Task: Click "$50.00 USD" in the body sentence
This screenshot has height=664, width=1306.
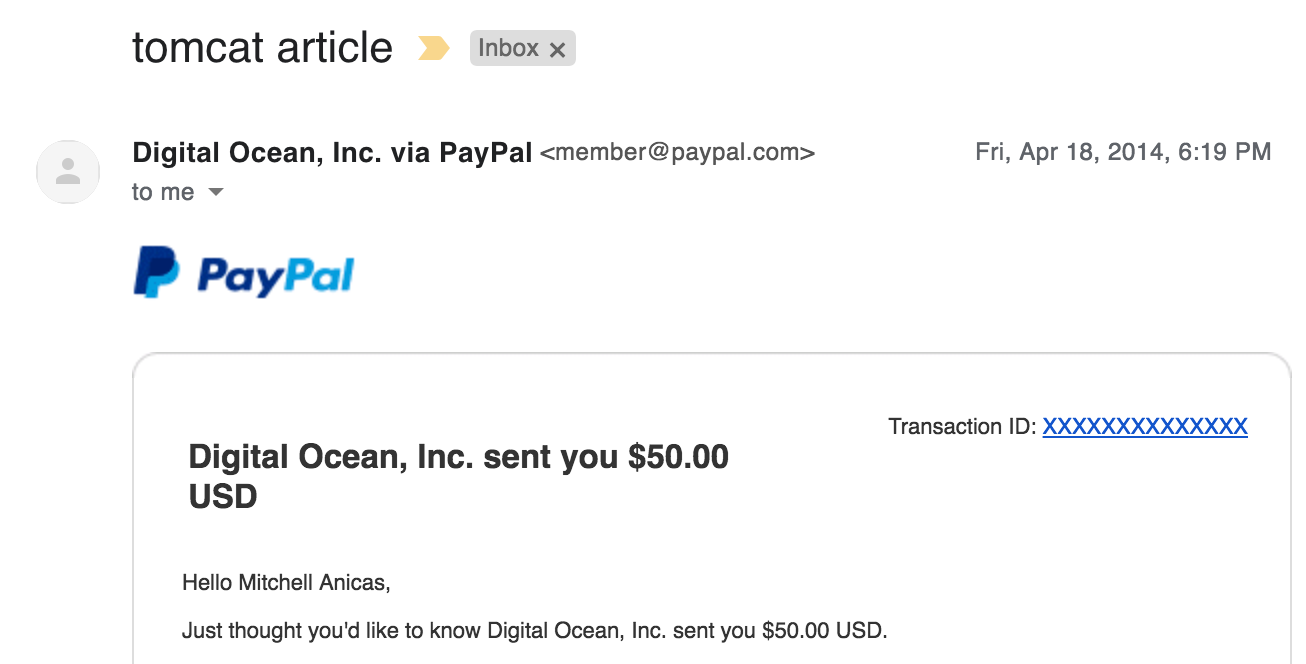Action: coord(823,631)
